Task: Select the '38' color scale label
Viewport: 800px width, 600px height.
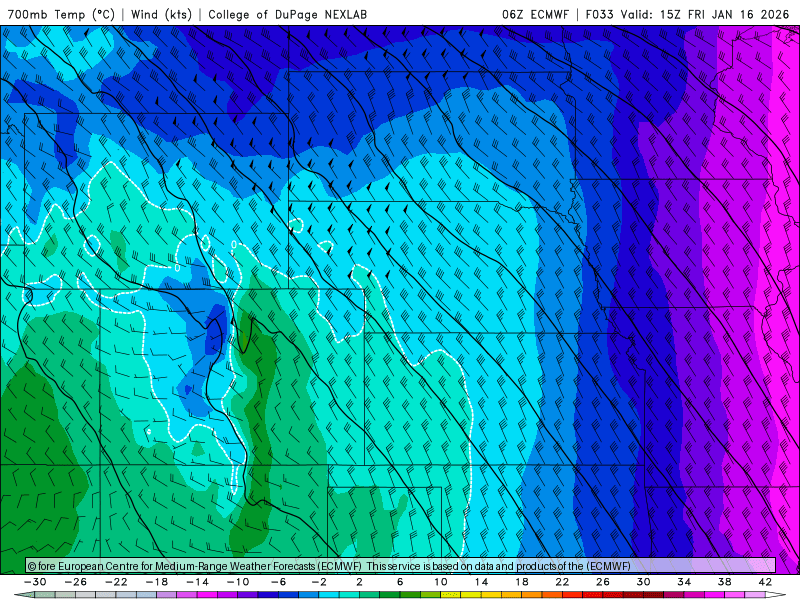Action: [x=724, y=582]
